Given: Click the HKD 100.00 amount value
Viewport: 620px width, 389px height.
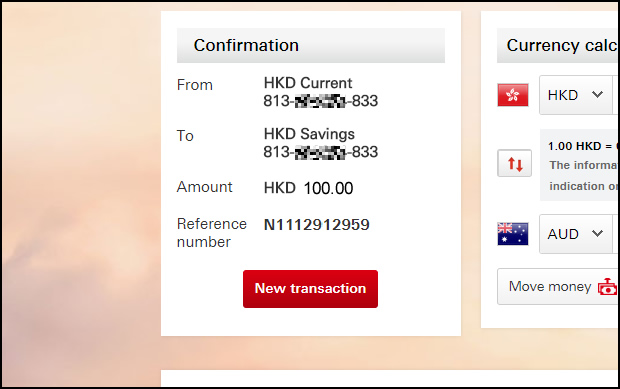Looking at the screenshot, I should [x=308, y=188].
